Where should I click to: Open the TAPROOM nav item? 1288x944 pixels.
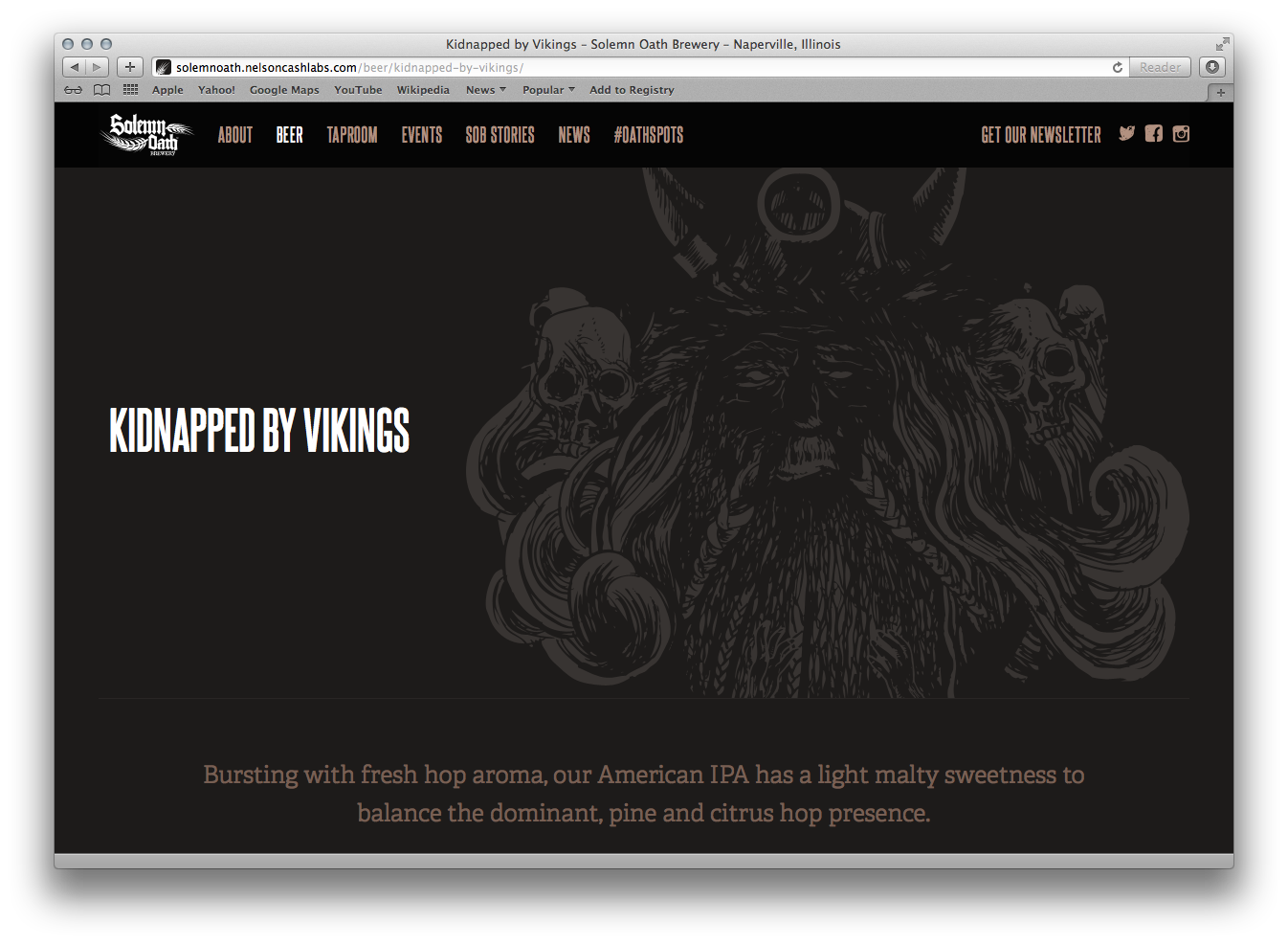(x=352, y=135)
